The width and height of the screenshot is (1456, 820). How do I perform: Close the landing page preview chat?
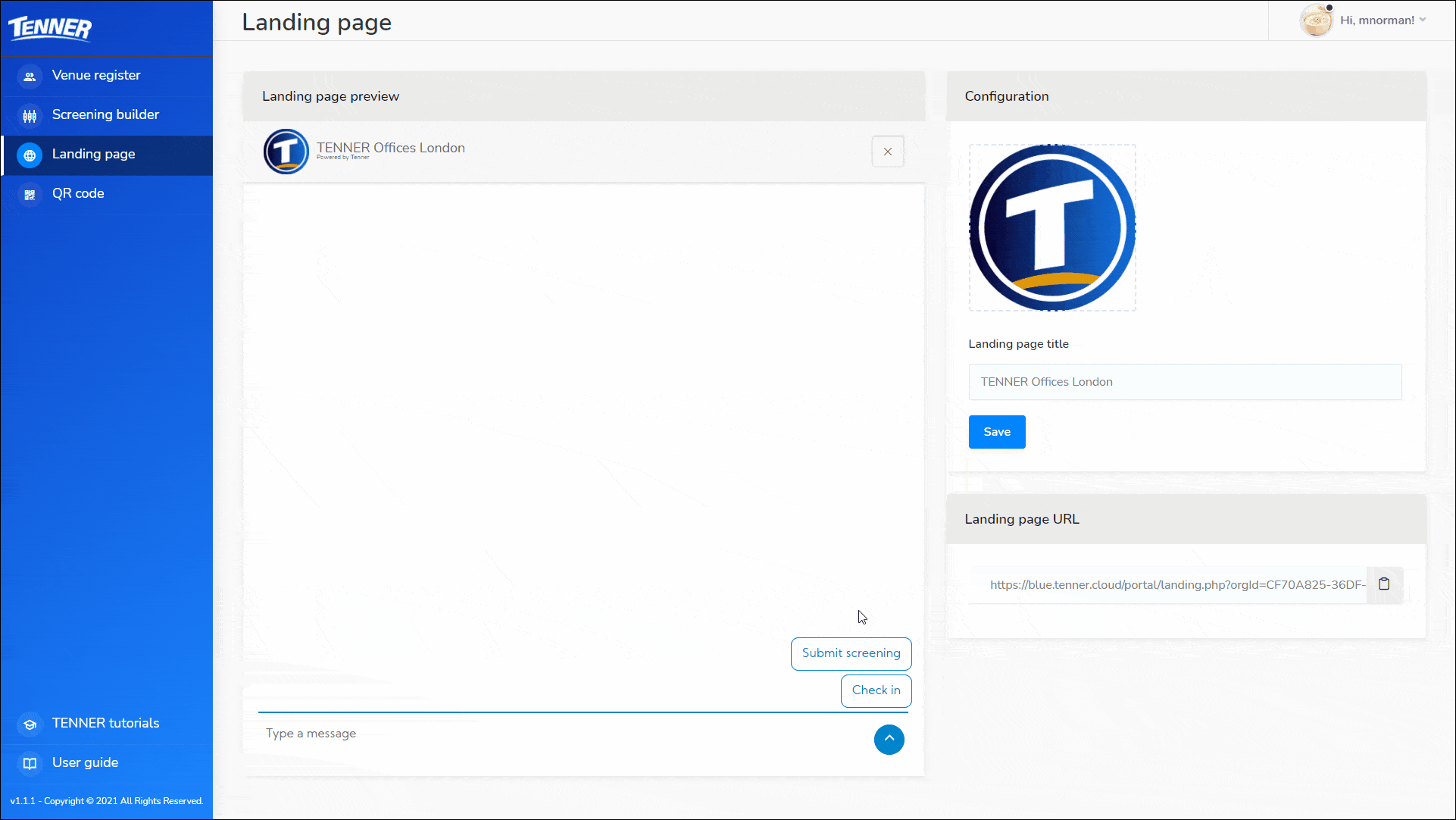click(887, 152)
